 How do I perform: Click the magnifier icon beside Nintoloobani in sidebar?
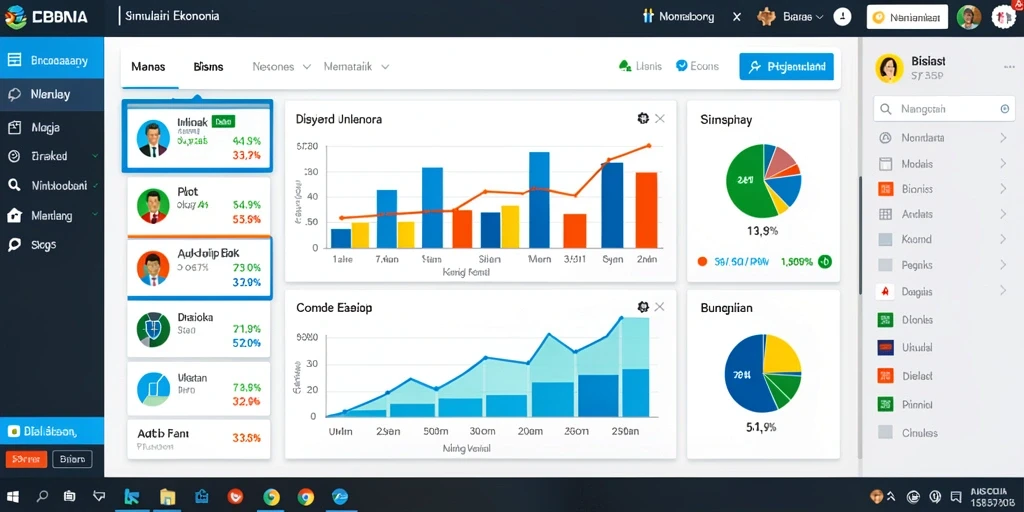[x=14, y=185]
